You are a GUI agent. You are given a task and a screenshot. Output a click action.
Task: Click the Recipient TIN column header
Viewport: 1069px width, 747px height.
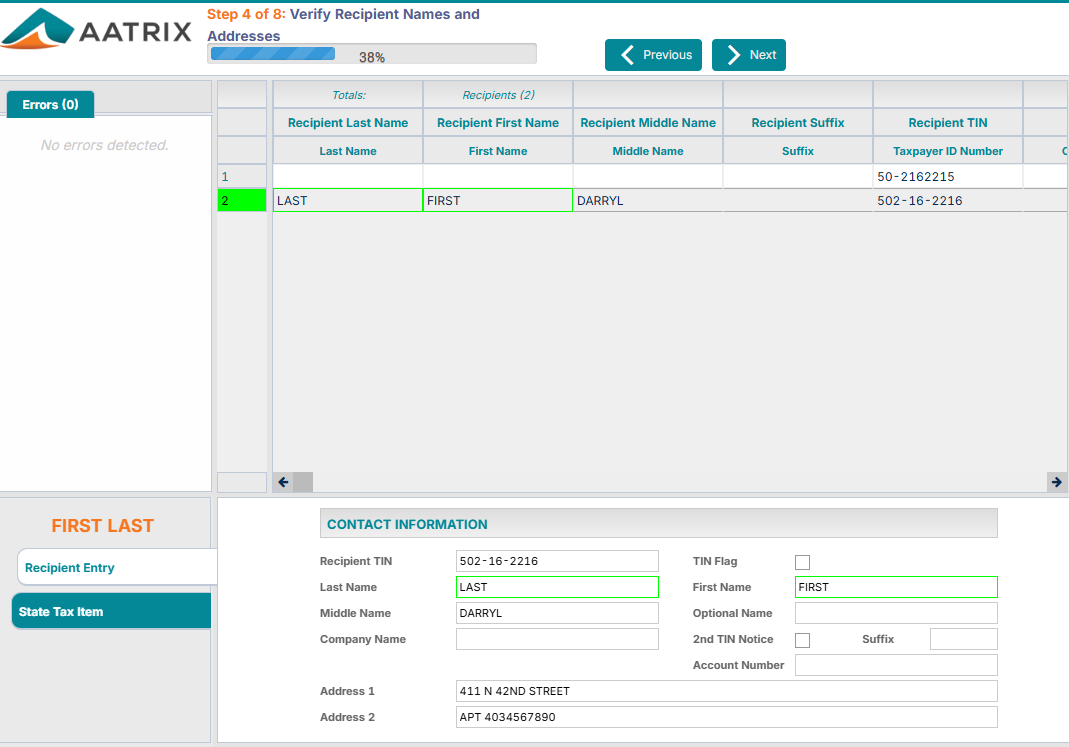(x=948, y=123)
